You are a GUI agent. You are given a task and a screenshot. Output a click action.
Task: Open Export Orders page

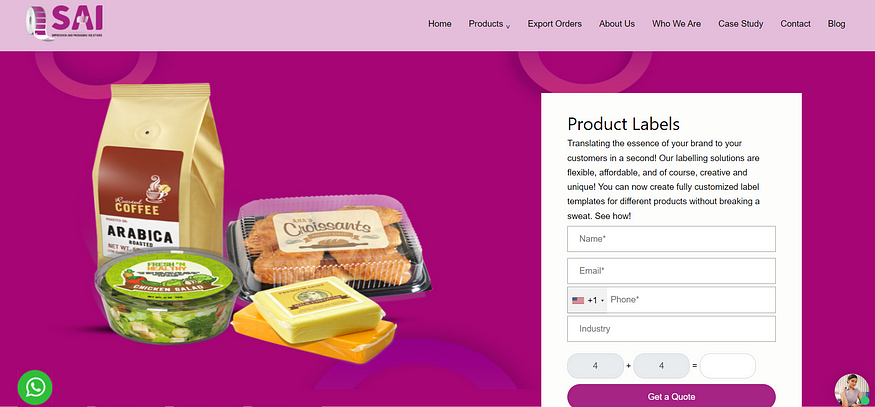(x=555, y=24)
